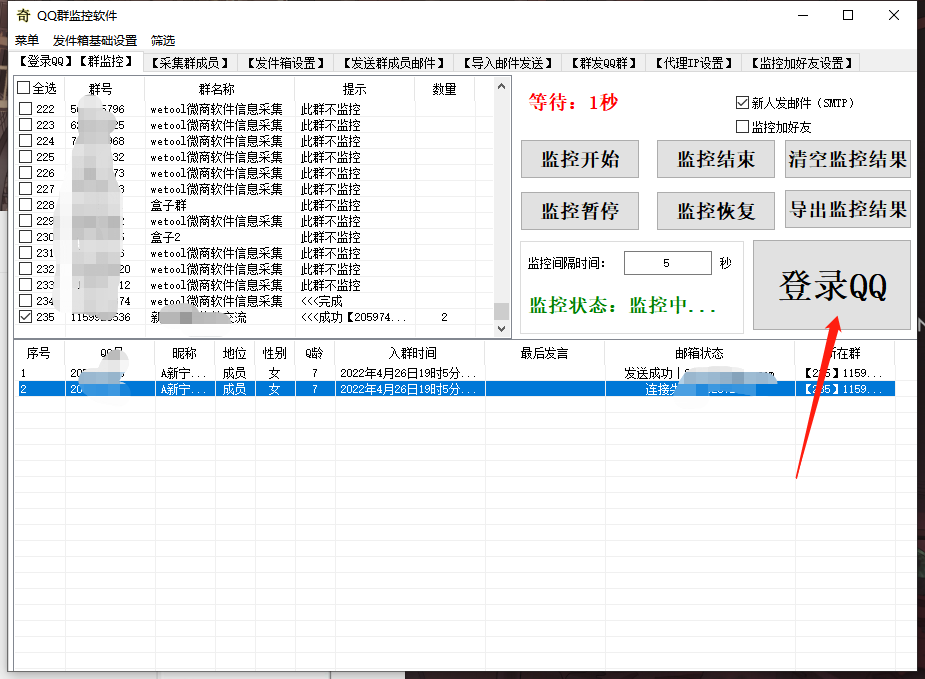The image size is (925, 679).
Task: Click the 提示 column header
Action: pos(355,88)
